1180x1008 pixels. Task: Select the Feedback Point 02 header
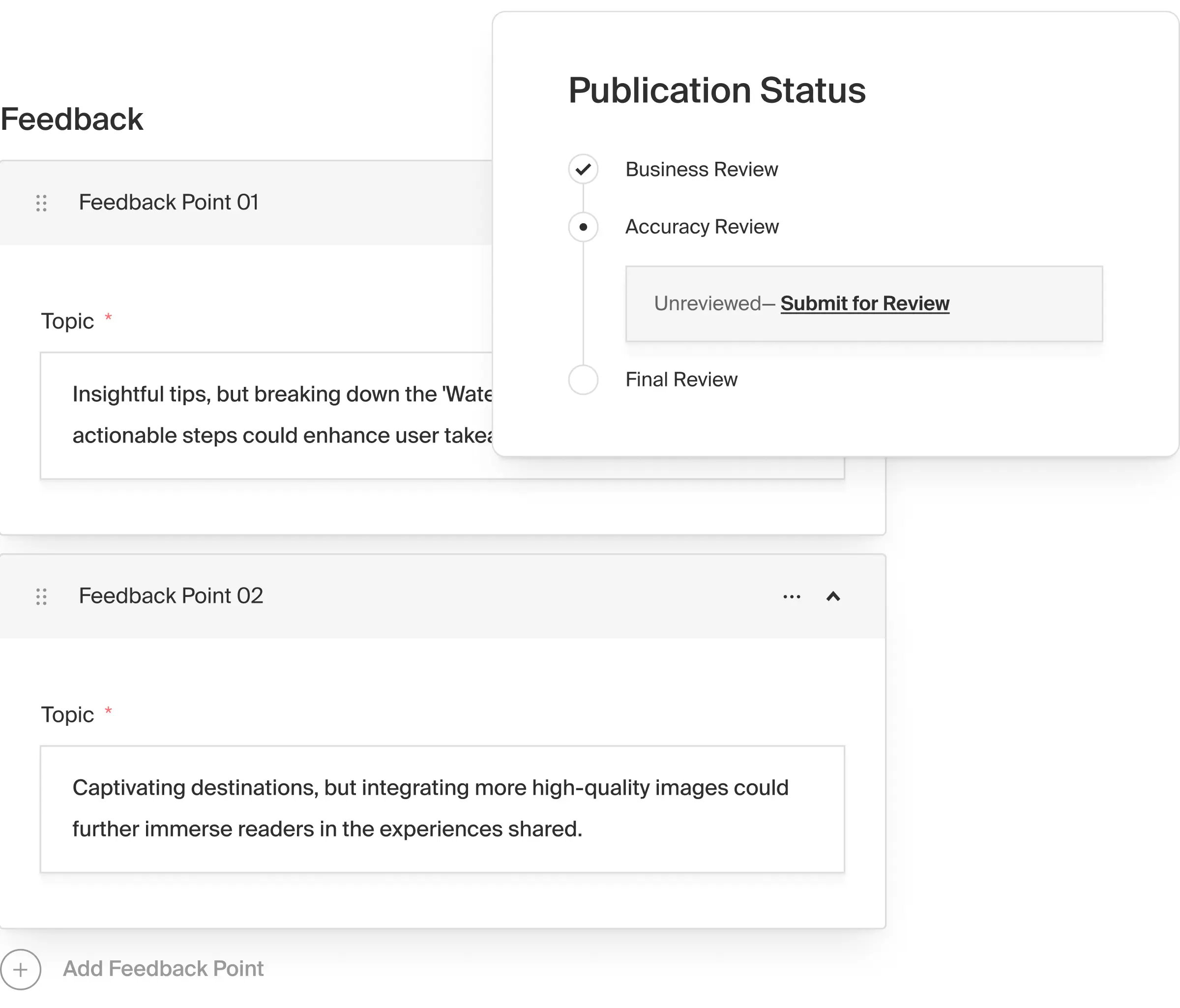(171, 596)
